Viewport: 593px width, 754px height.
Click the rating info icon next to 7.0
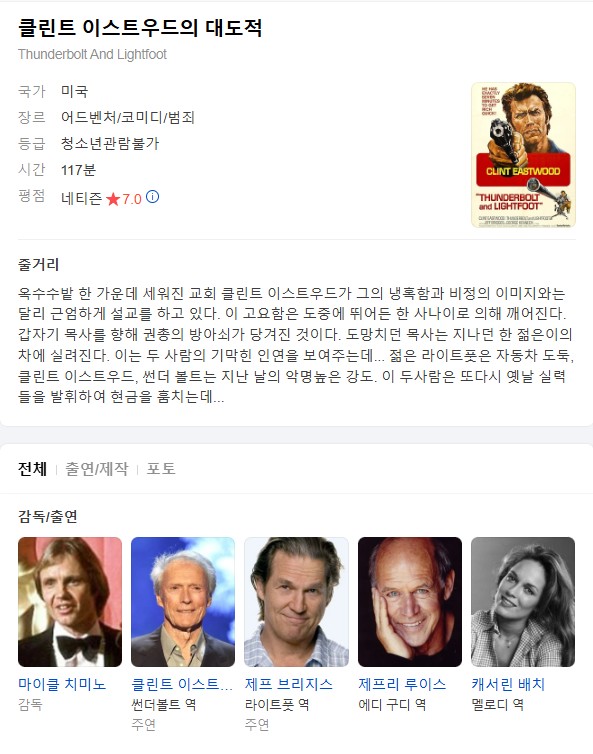[x=152, y=197]
